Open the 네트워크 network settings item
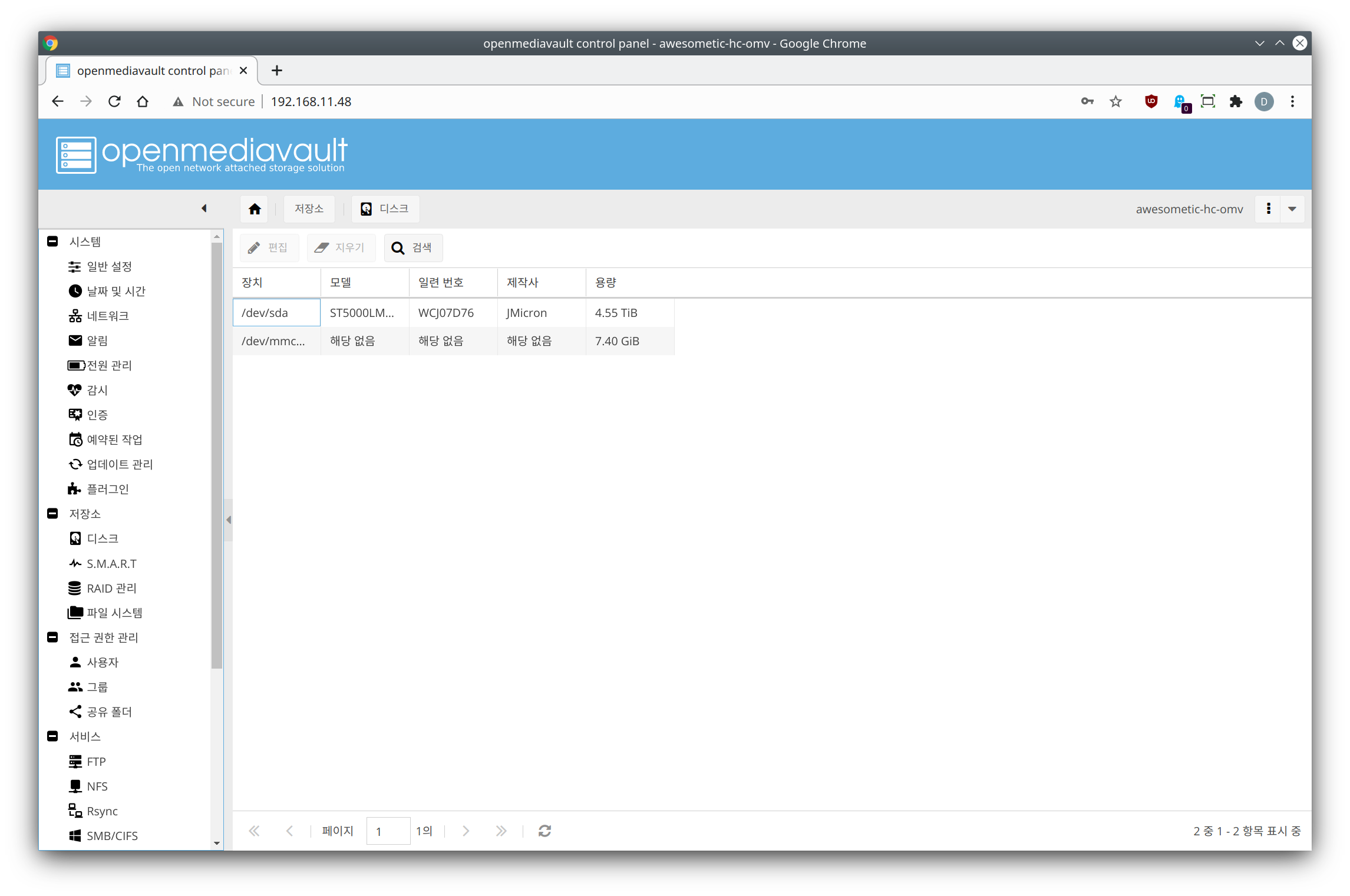 pos(107,316)
